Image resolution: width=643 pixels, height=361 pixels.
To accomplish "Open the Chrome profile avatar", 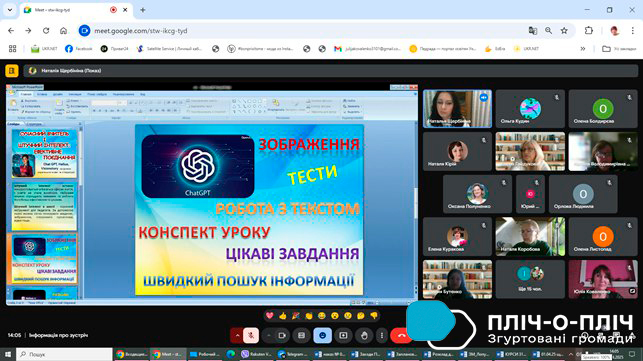I will pos(614,31).
